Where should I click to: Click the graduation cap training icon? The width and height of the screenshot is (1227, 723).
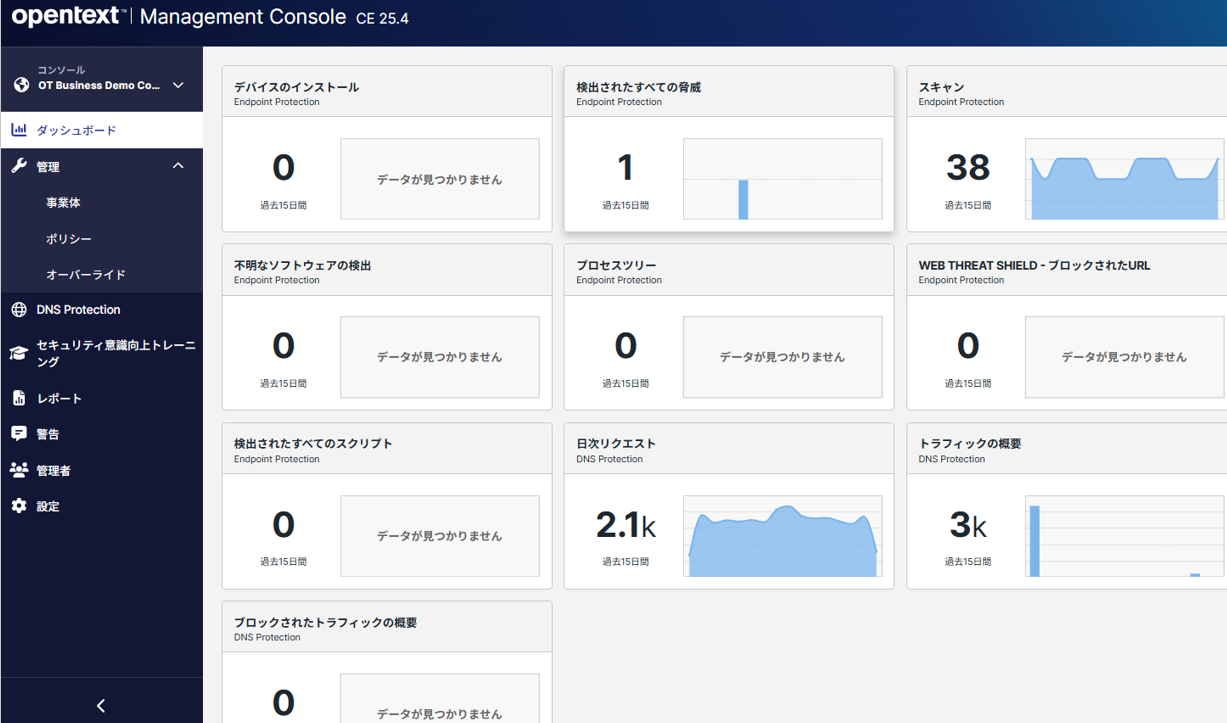pyautogui.click(x=19, y=353)
